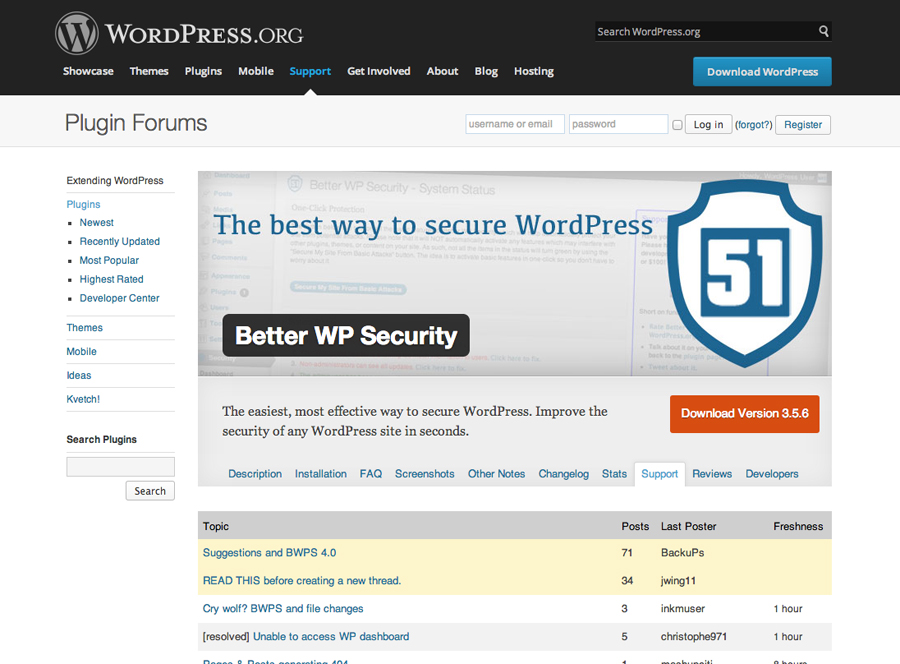900x664 pixels.
Task: Open the Ideas sidebar link
Action: click(x=79, y=375)
